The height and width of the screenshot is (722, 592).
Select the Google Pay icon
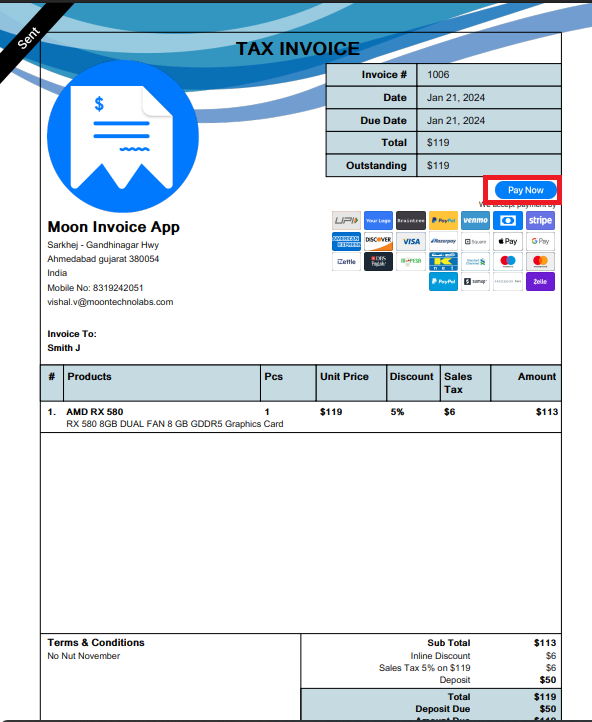(x=540, y=241)
